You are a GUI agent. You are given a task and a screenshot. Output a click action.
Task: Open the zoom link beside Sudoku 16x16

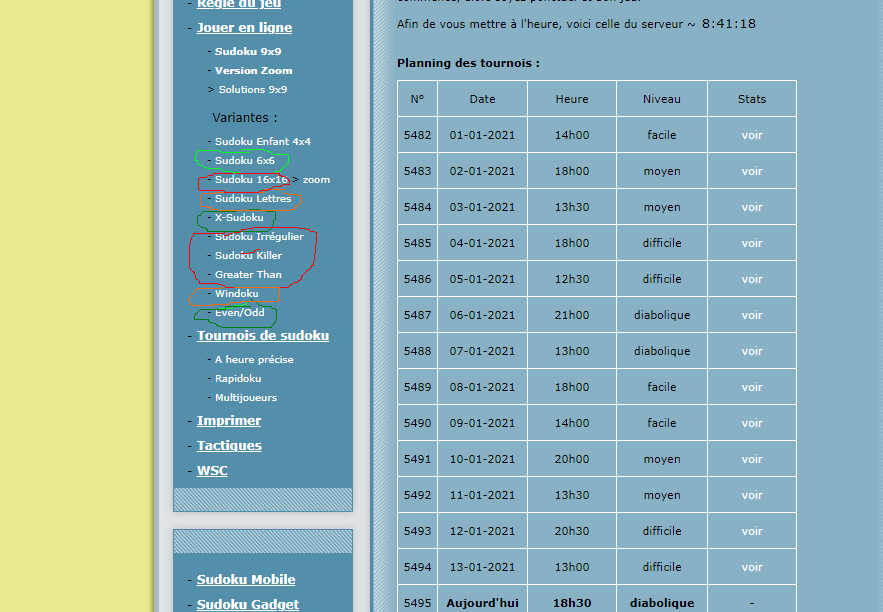pos(316,180)
